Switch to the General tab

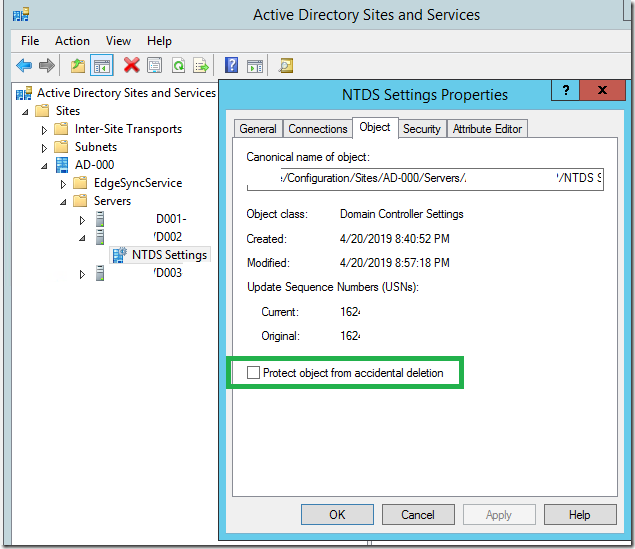coord(258,129)
